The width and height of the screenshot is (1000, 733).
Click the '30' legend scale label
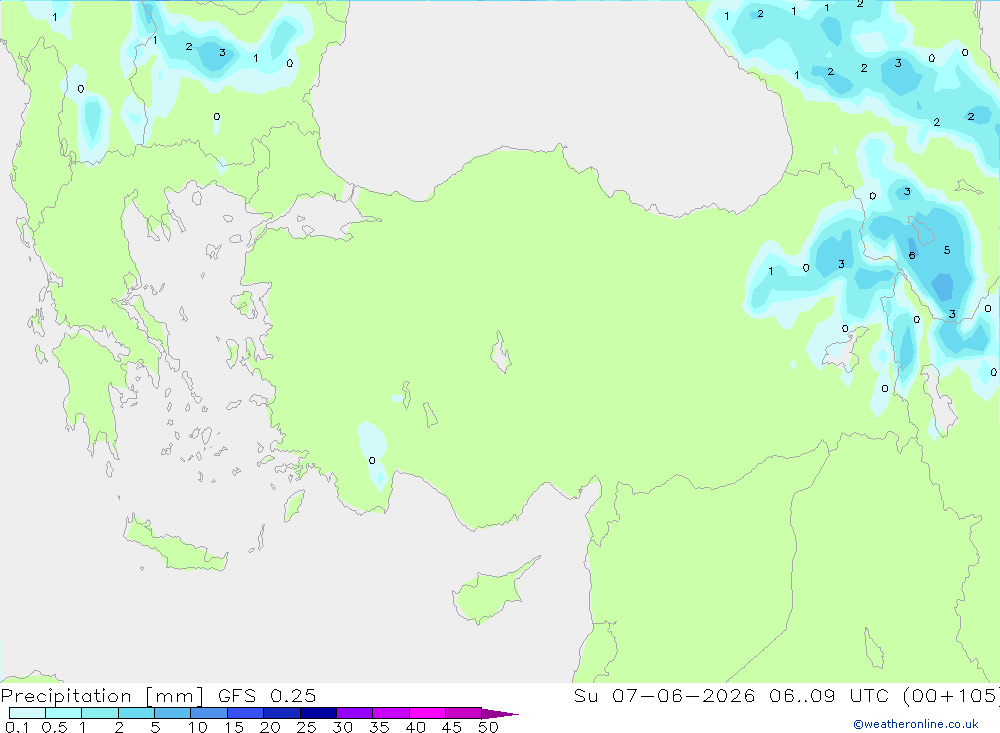pos(343,727)
